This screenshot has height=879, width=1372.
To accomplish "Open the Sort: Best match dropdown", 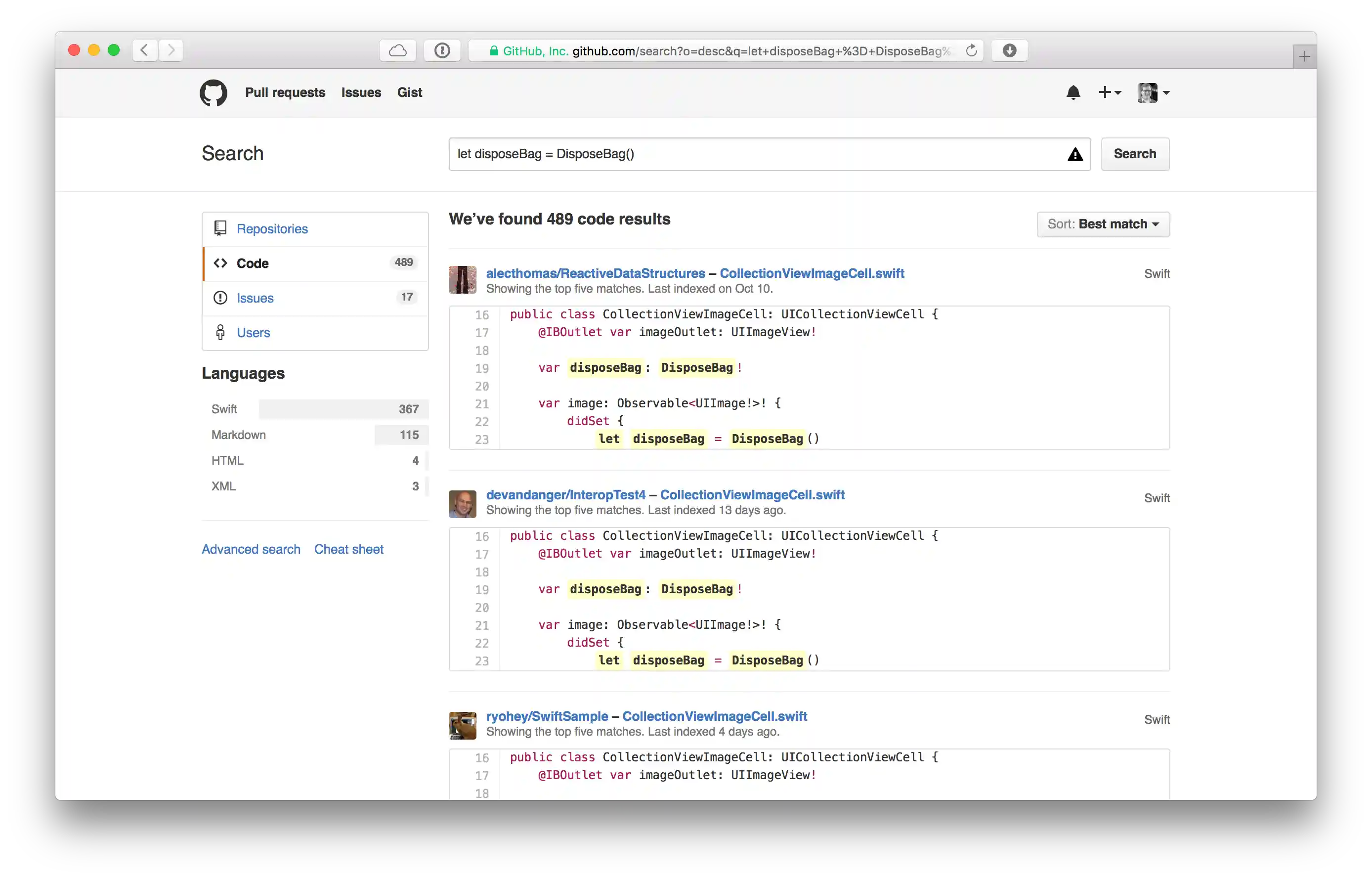I will click(x=1102, y=224).
